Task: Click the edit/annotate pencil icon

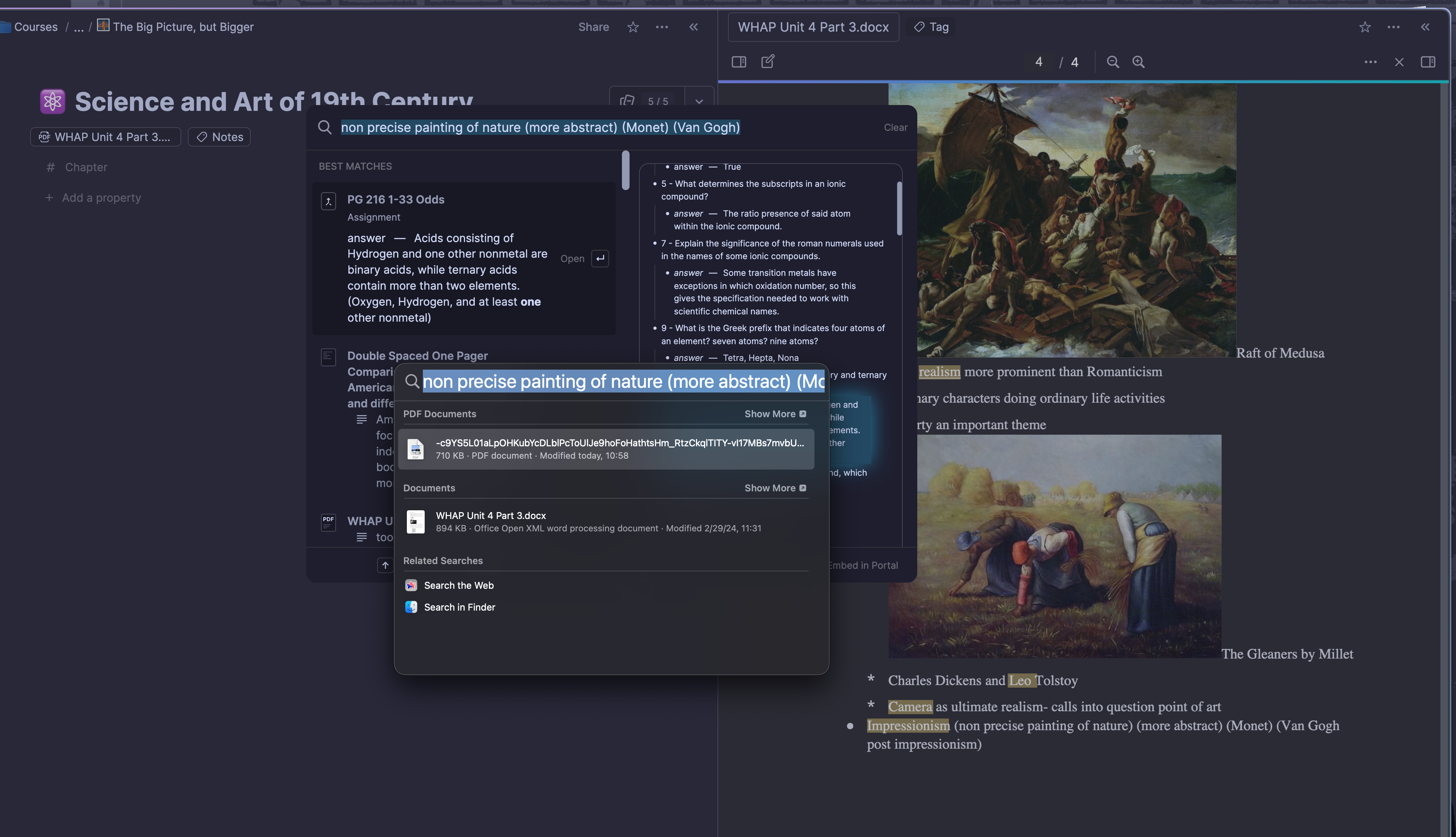Action: point(768,61)
